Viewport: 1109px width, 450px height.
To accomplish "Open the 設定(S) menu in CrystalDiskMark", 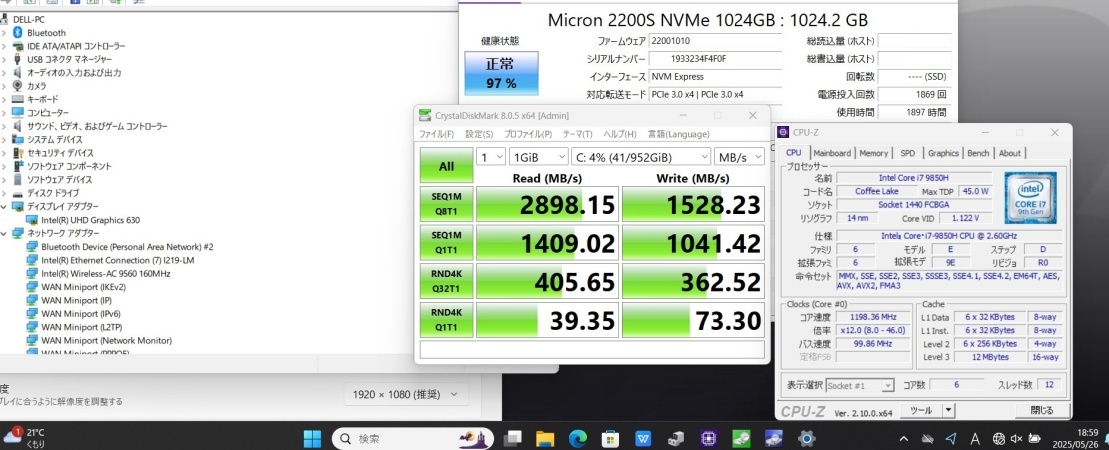I will click(479, 134).
